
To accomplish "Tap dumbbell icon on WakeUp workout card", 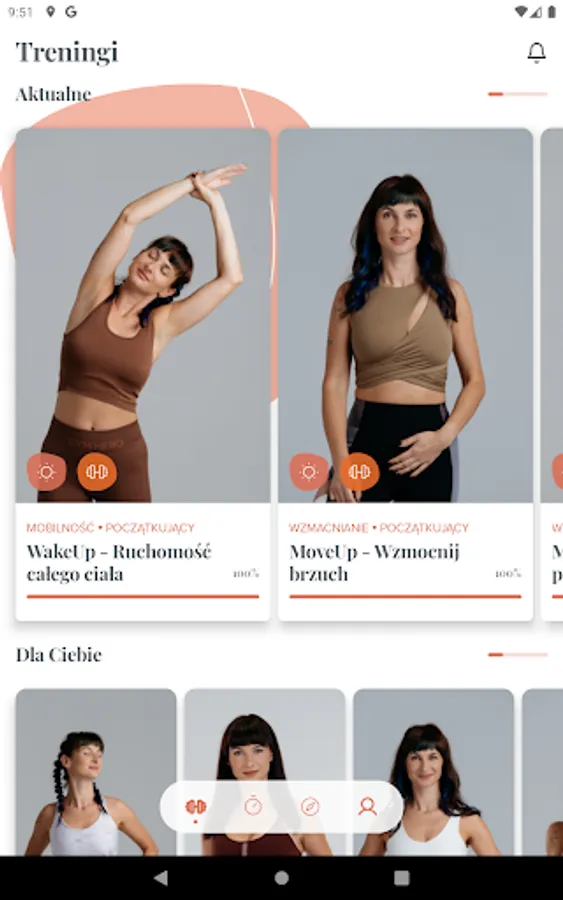I will [97, 472].
